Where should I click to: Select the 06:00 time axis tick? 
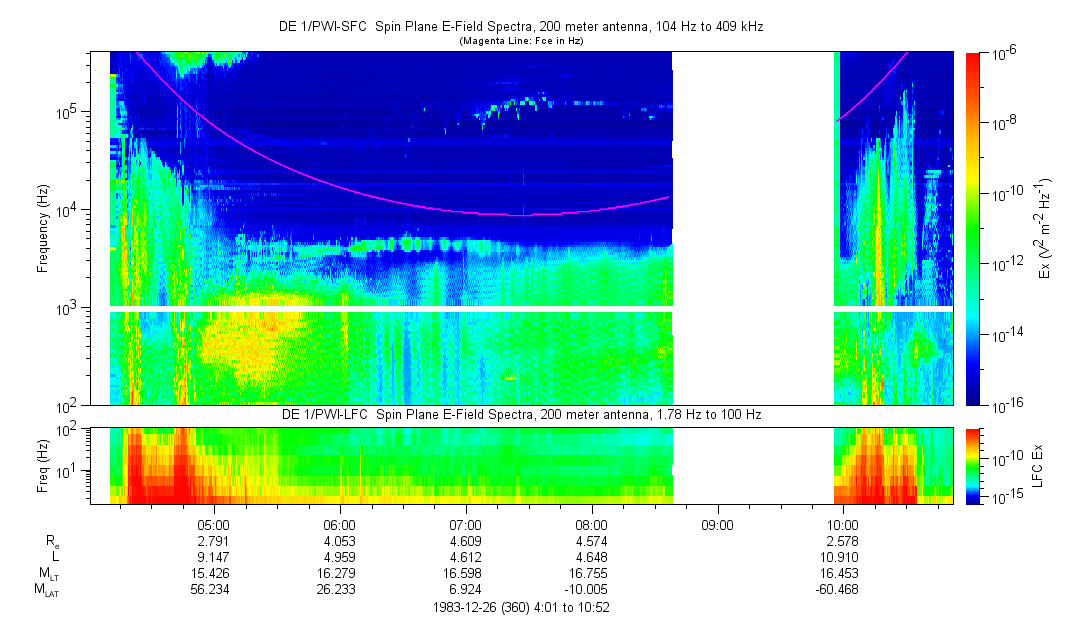340,524
